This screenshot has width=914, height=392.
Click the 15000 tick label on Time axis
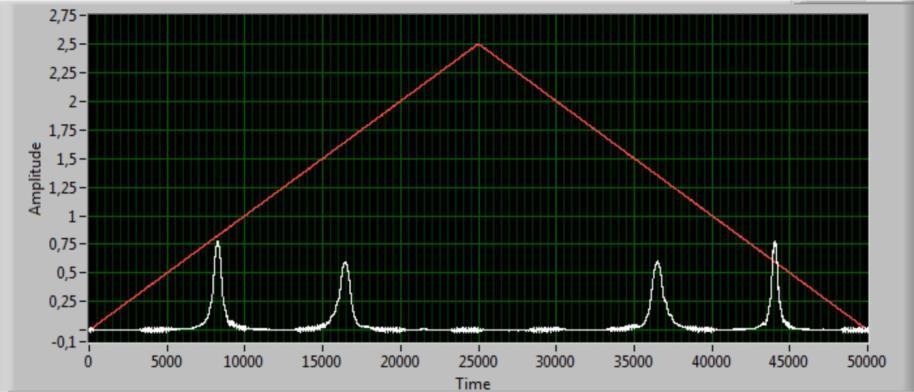(x=322, y=362)
